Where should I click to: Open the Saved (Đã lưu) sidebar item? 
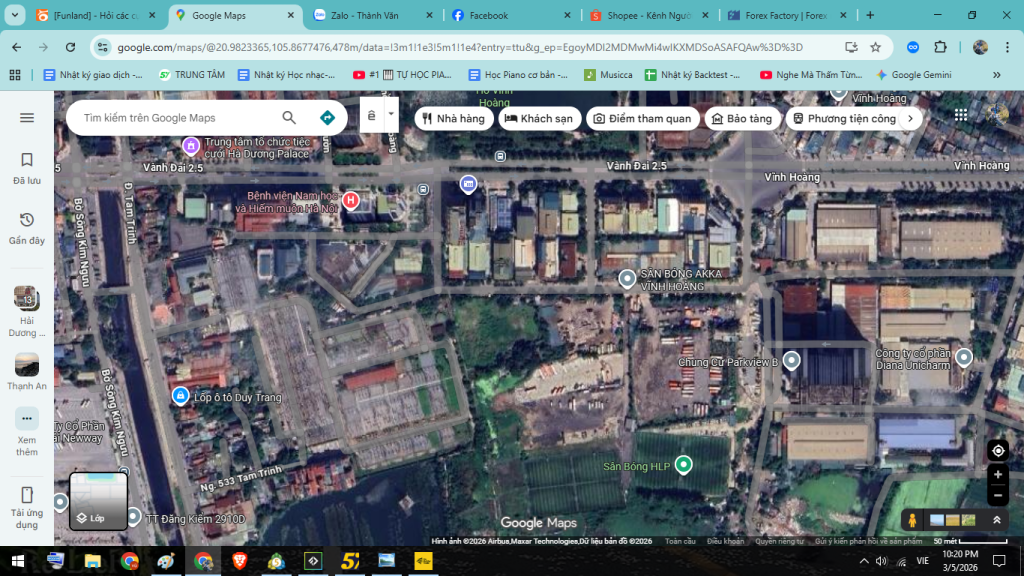point(27,168)
